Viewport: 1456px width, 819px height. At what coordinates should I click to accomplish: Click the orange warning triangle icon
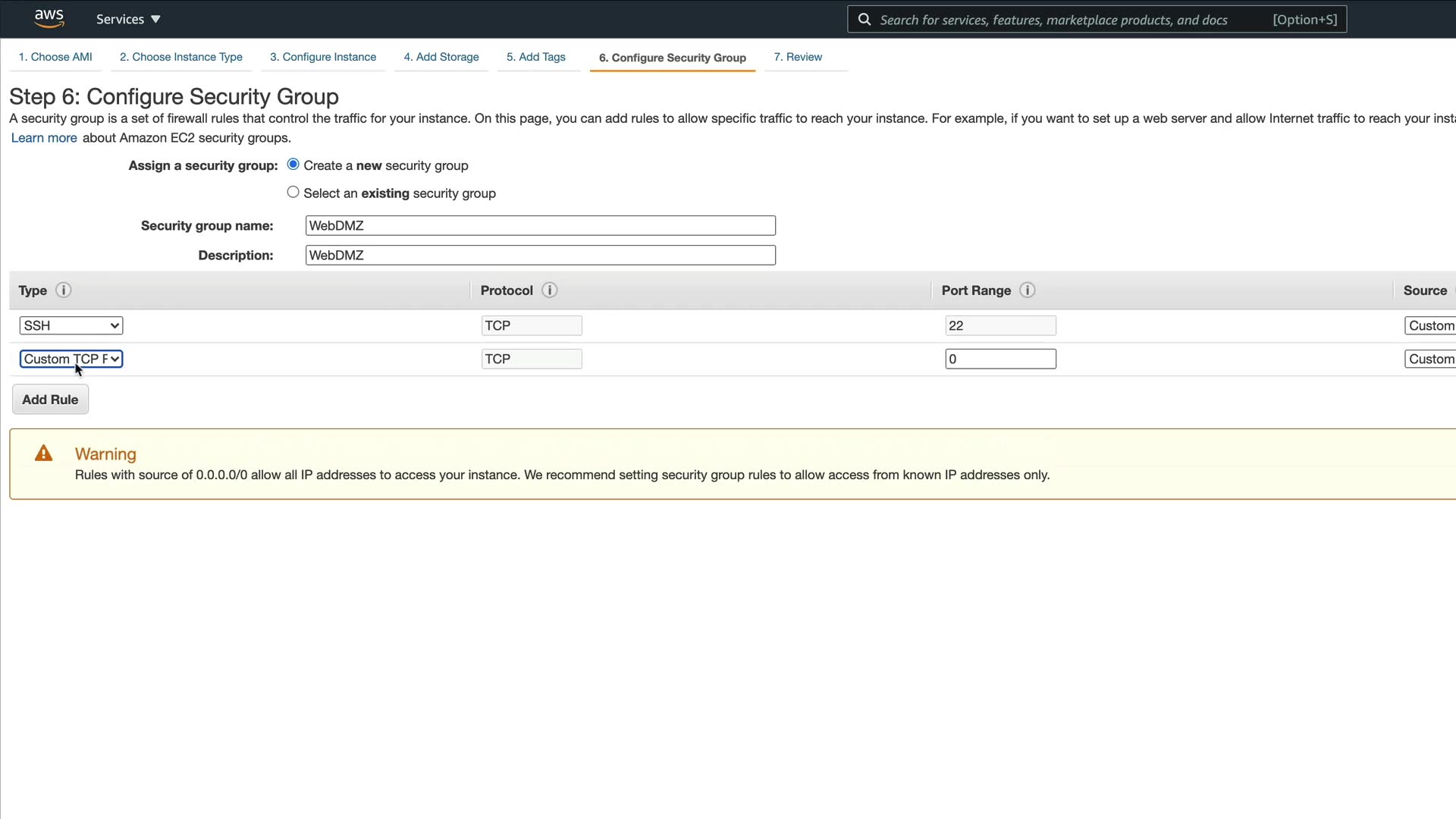click(x=44, y=453)
